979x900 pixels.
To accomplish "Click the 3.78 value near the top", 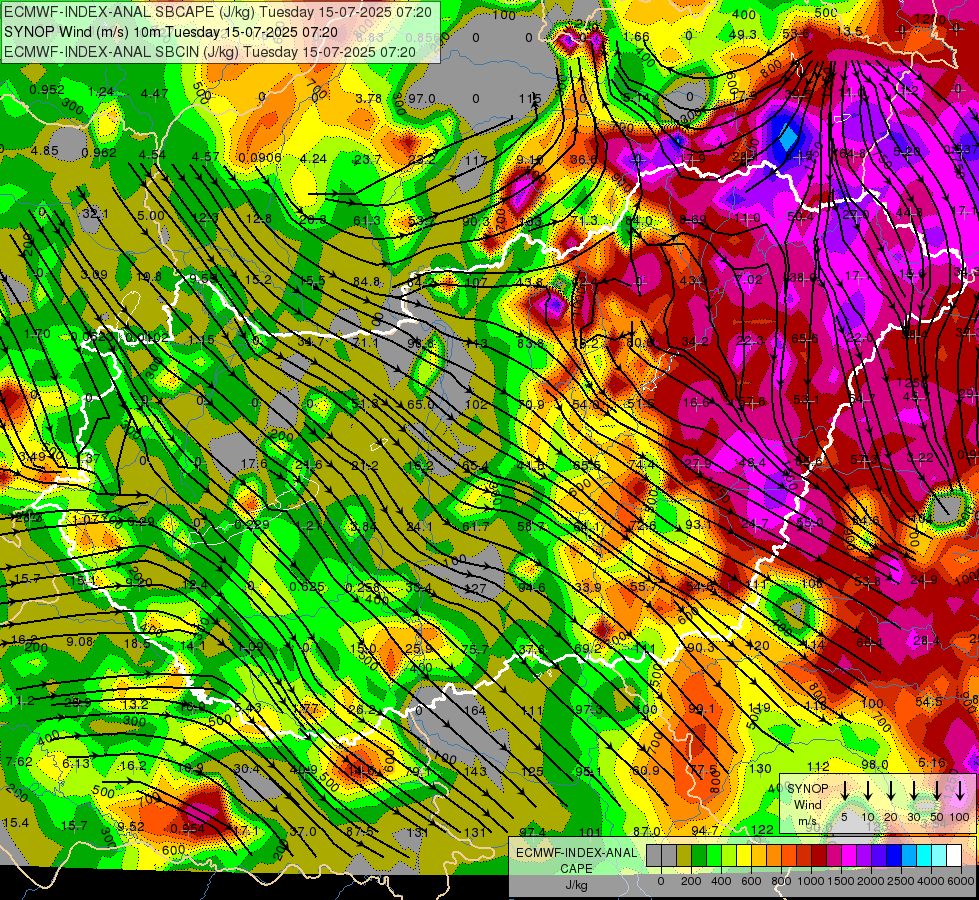I will tap(368, 98).
